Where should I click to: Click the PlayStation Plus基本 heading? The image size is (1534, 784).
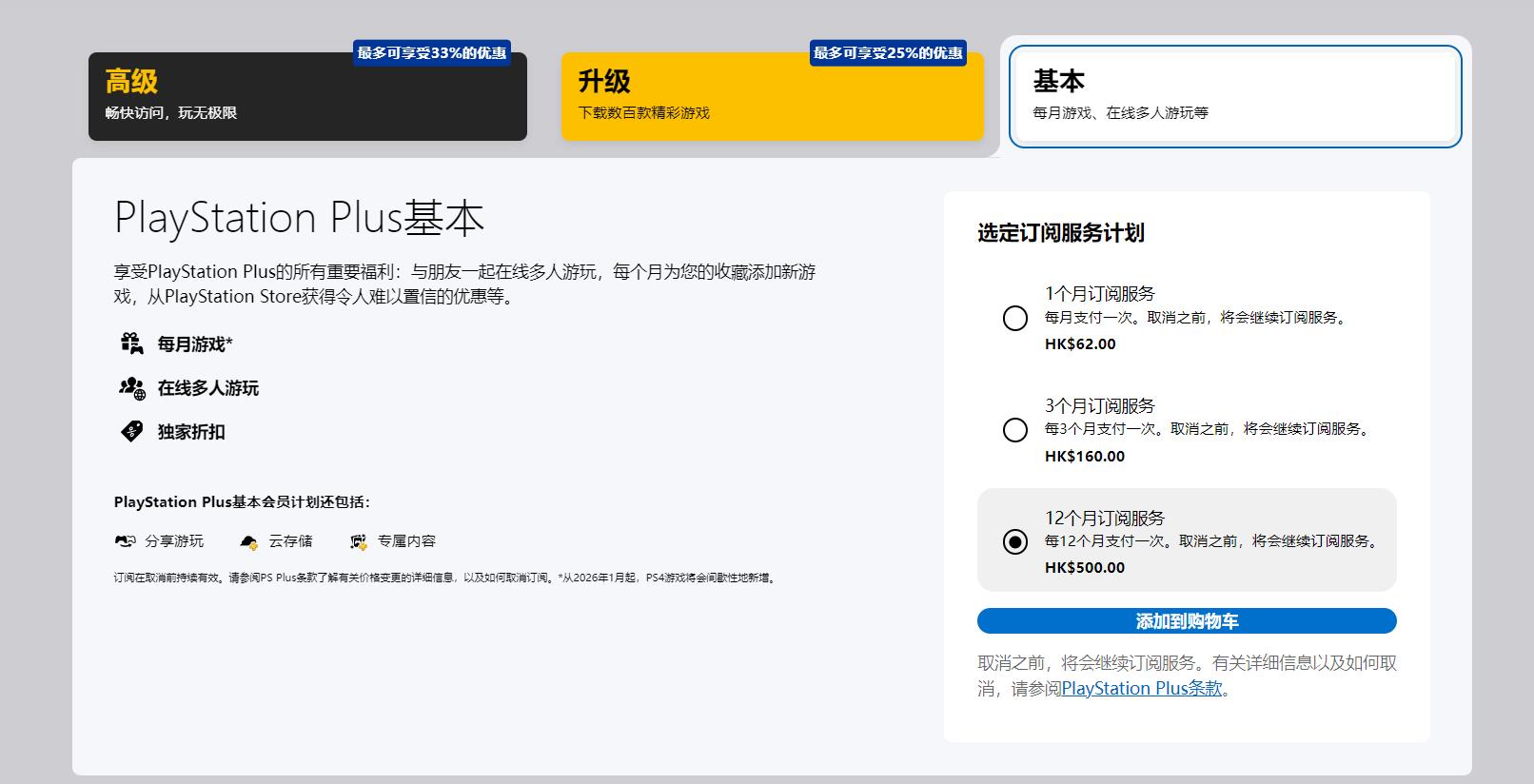[x=299, y=218]
